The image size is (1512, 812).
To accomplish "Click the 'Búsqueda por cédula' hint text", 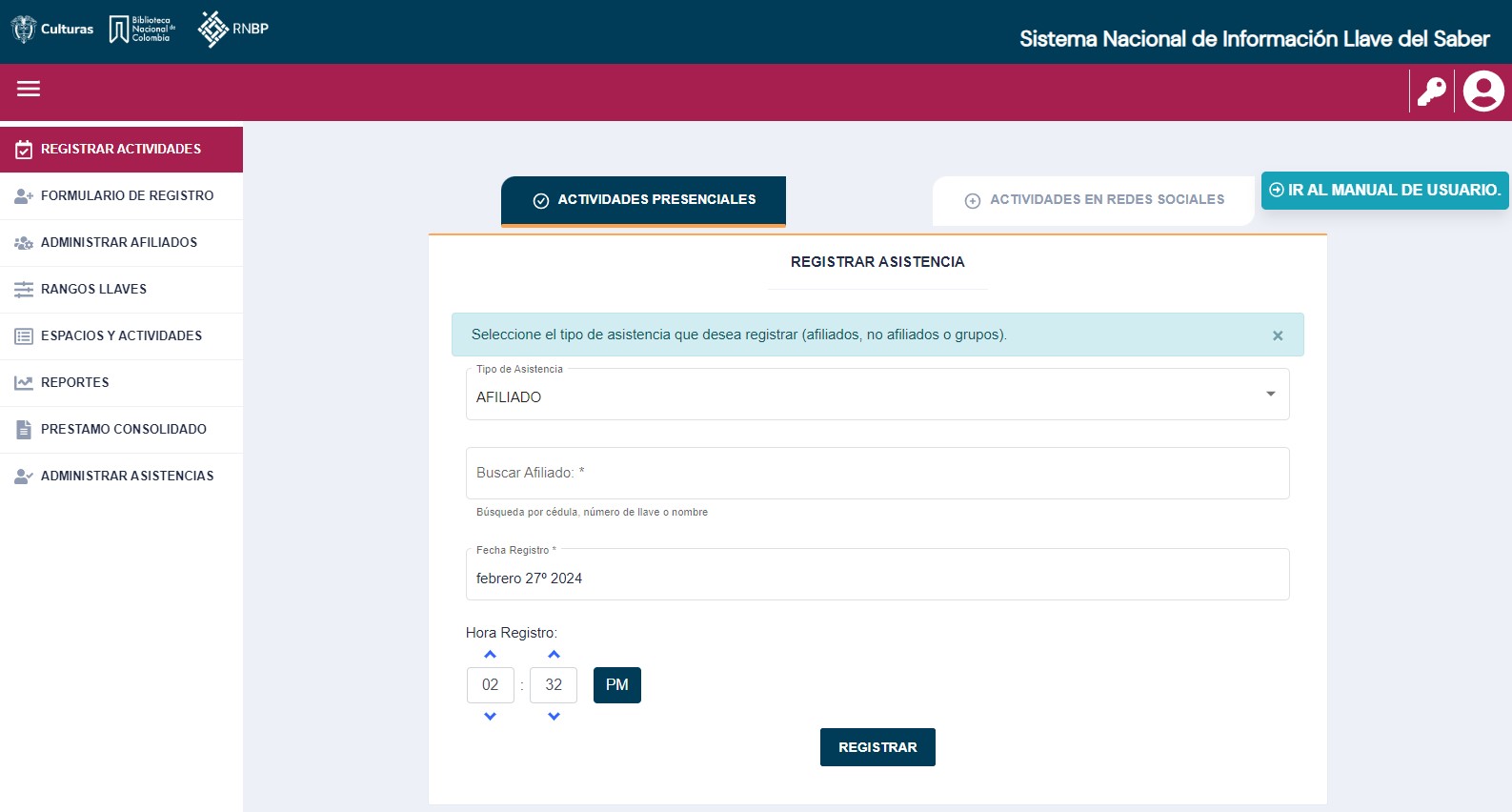I will [592, 513].
